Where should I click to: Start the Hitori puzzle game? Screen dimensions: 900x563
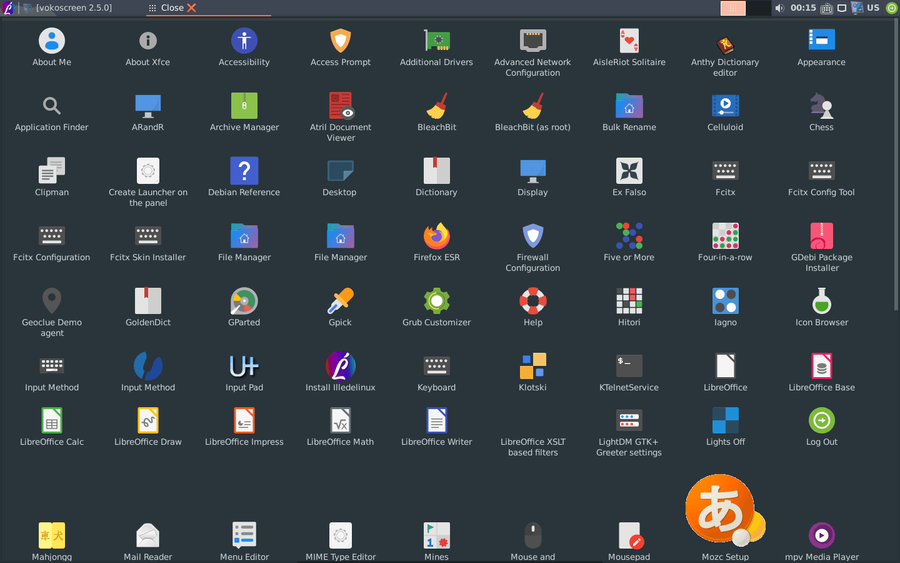629,307
